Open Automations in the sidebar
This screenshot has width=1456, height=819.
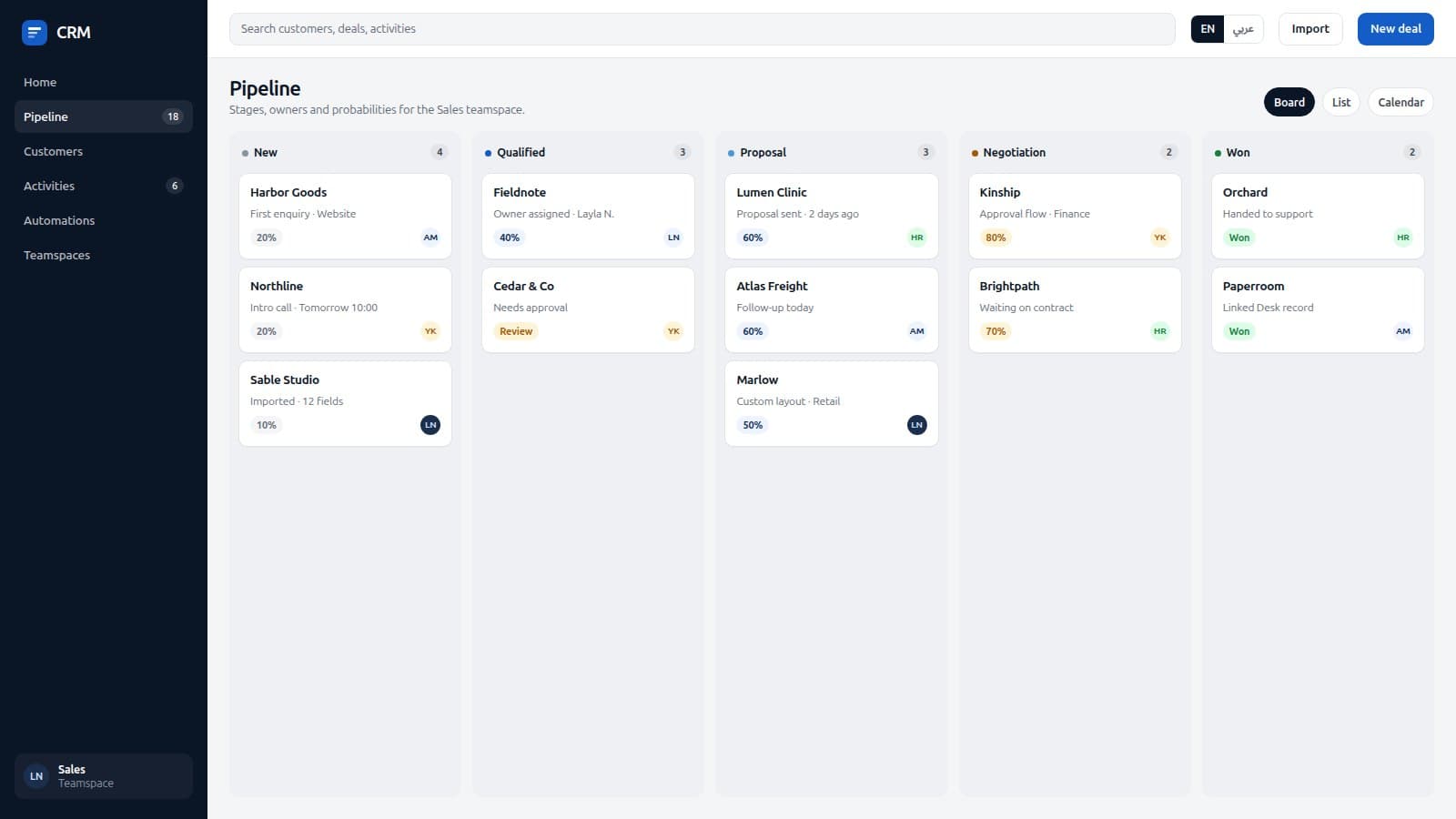pos(104,220)
